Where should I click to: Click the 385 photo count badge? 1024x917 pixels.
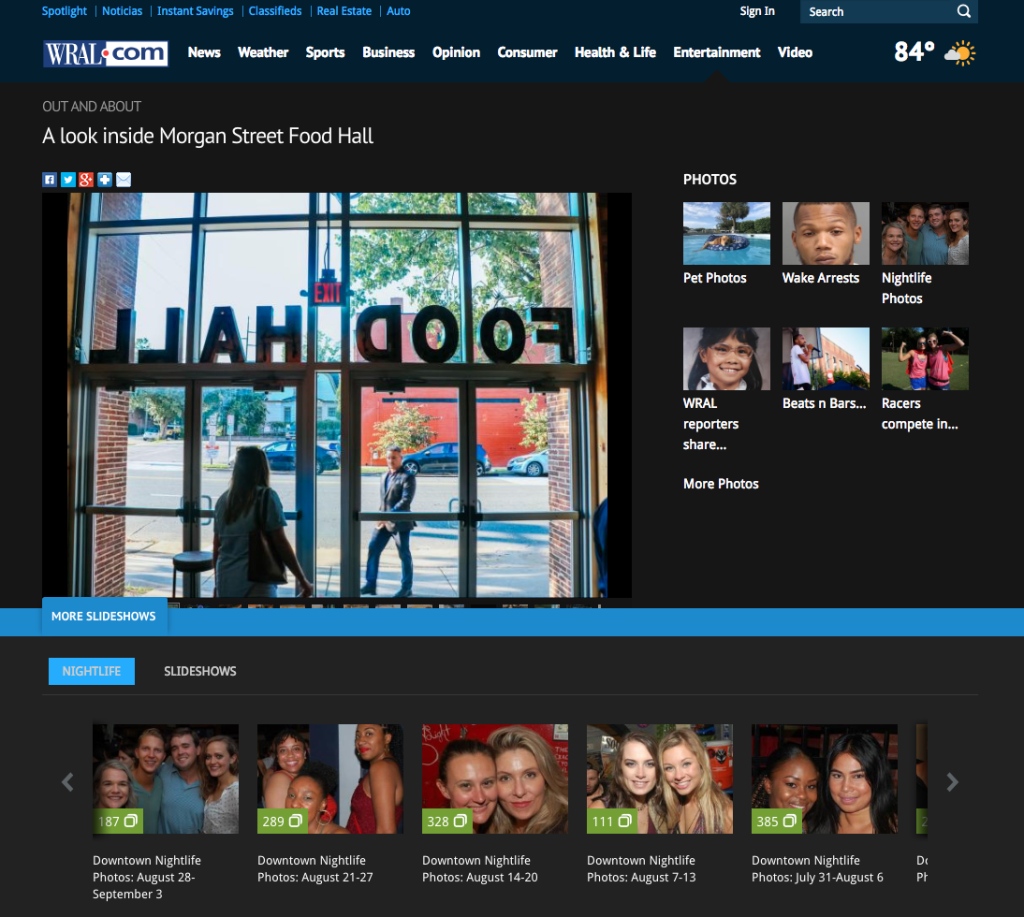coord(776,821)
